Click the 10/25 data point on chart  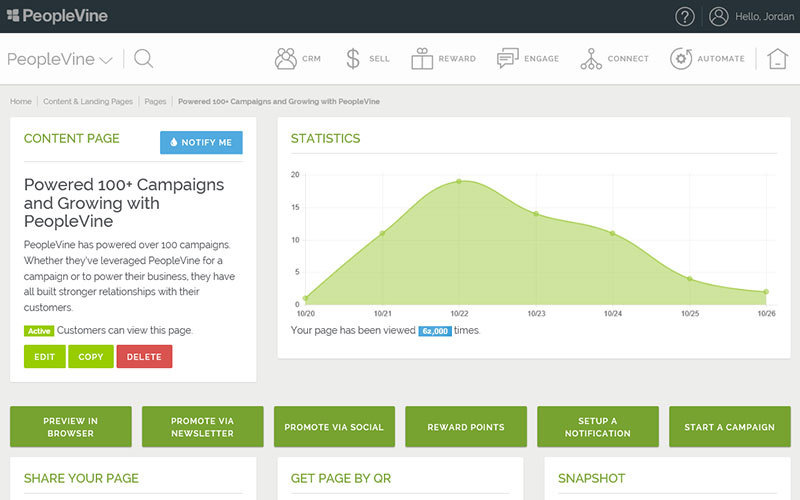(690, 279)
